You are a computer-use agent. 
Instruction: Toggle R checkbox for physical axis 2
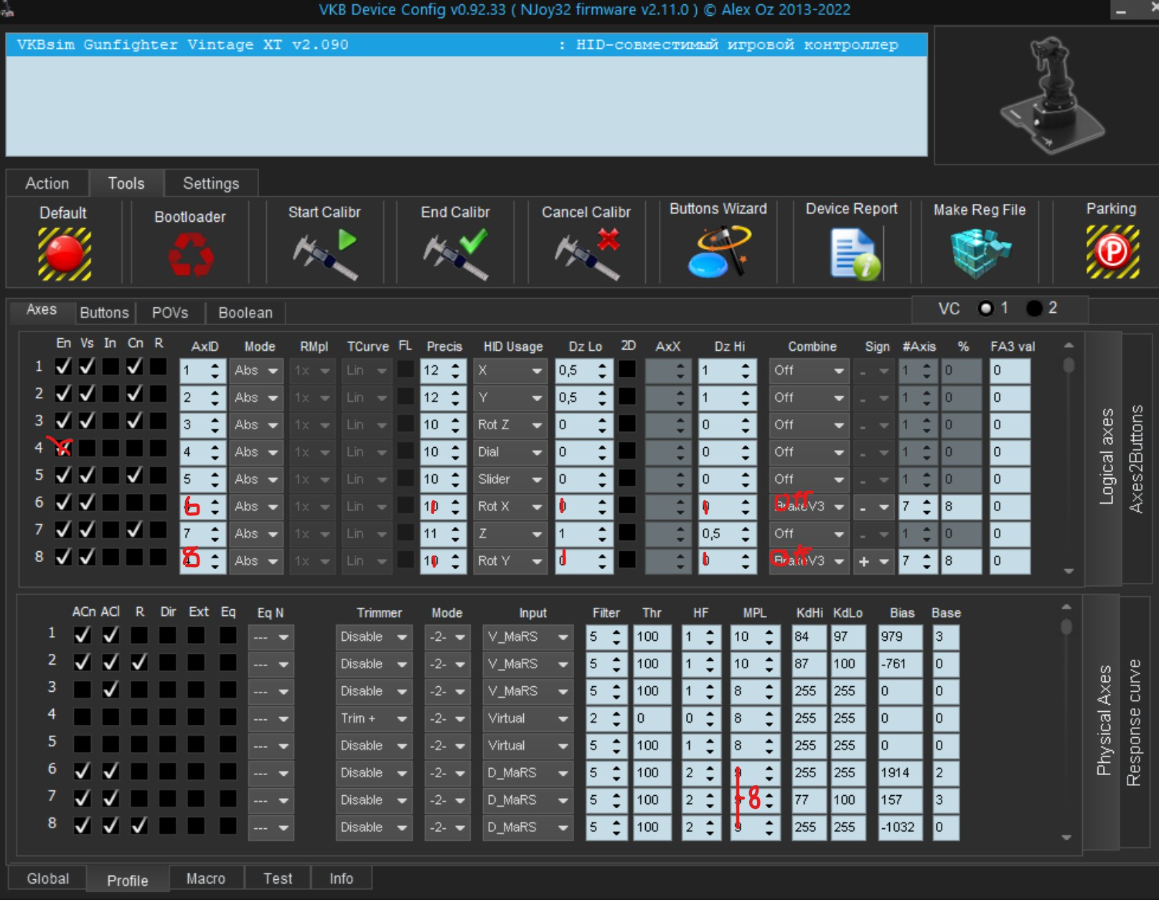138,662
